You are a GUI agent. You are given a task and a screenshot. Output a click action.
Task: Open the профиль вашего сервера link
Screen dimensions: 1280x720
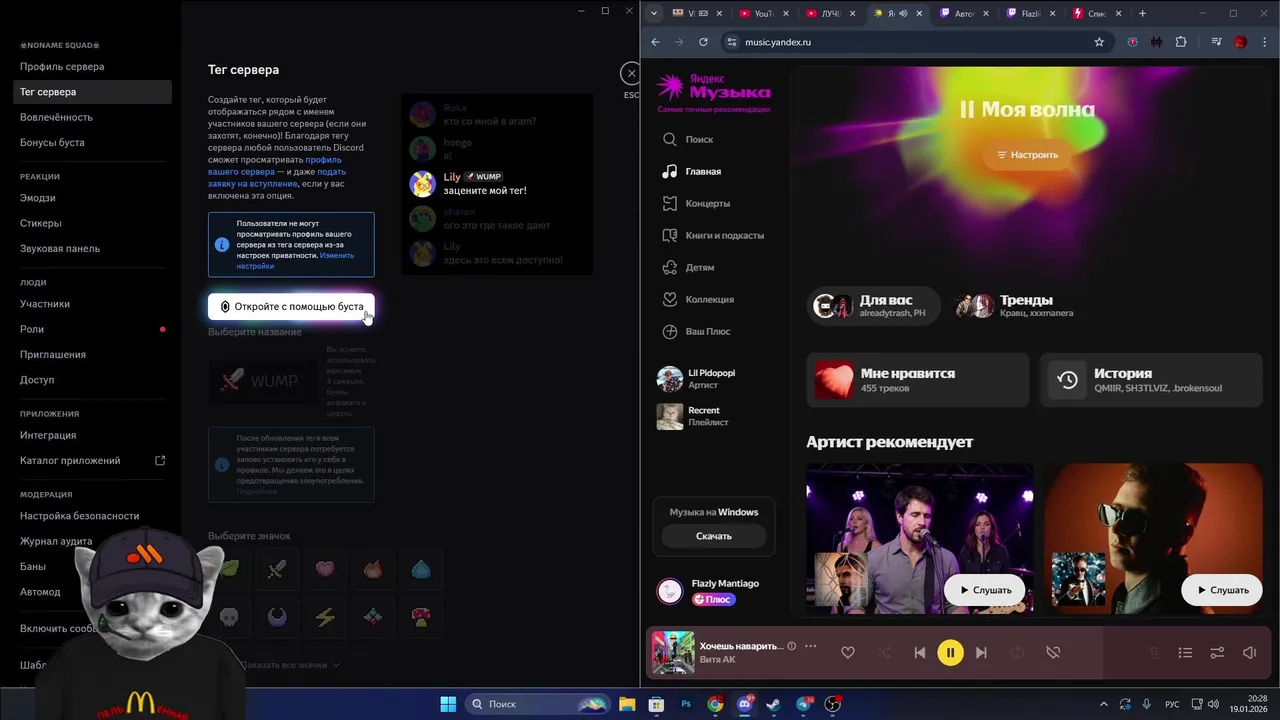click(277, 166)
